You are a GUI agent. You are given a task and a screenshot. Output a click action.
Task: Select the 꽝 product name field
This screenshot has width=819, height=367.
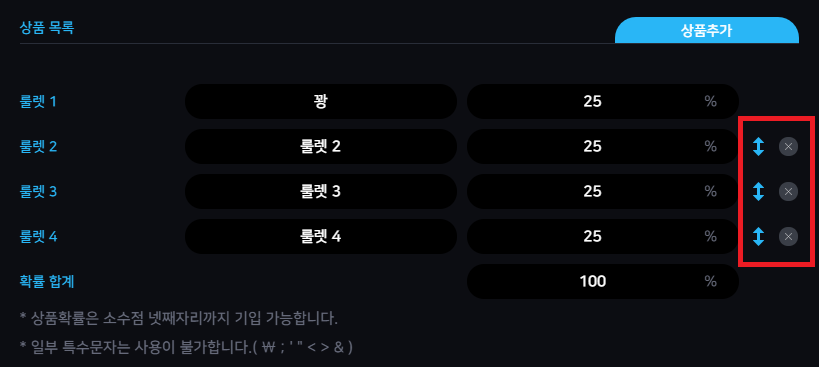321,101
